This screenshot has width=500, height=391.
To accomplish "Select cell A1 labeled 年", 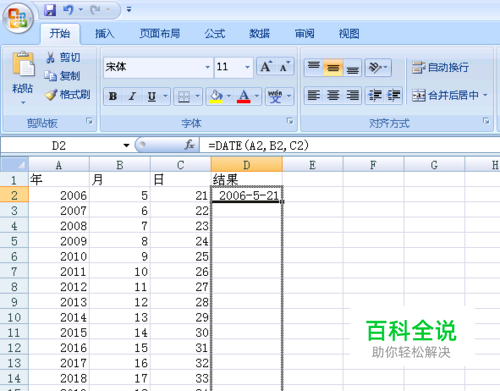I will 59,180.
